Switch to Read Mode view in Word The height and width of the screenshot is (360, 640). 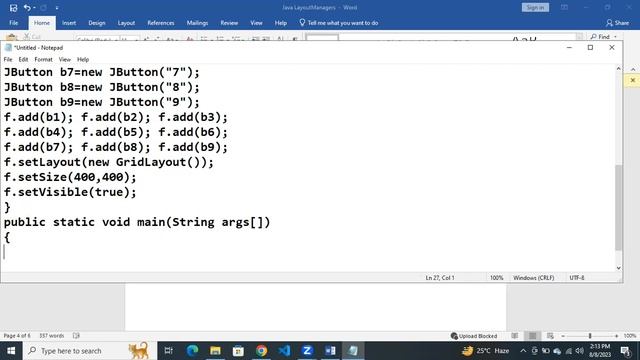click(515, 336)
